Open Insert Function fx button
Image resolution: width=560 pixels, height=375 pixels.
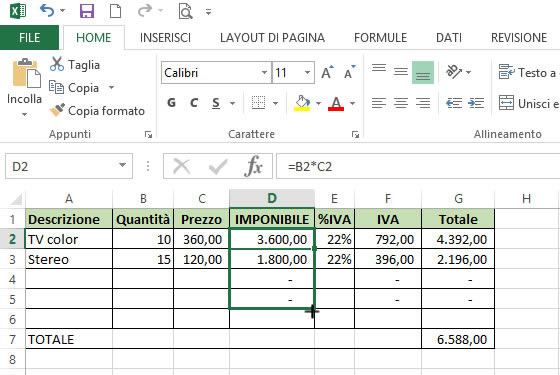(x=253, y=166)
